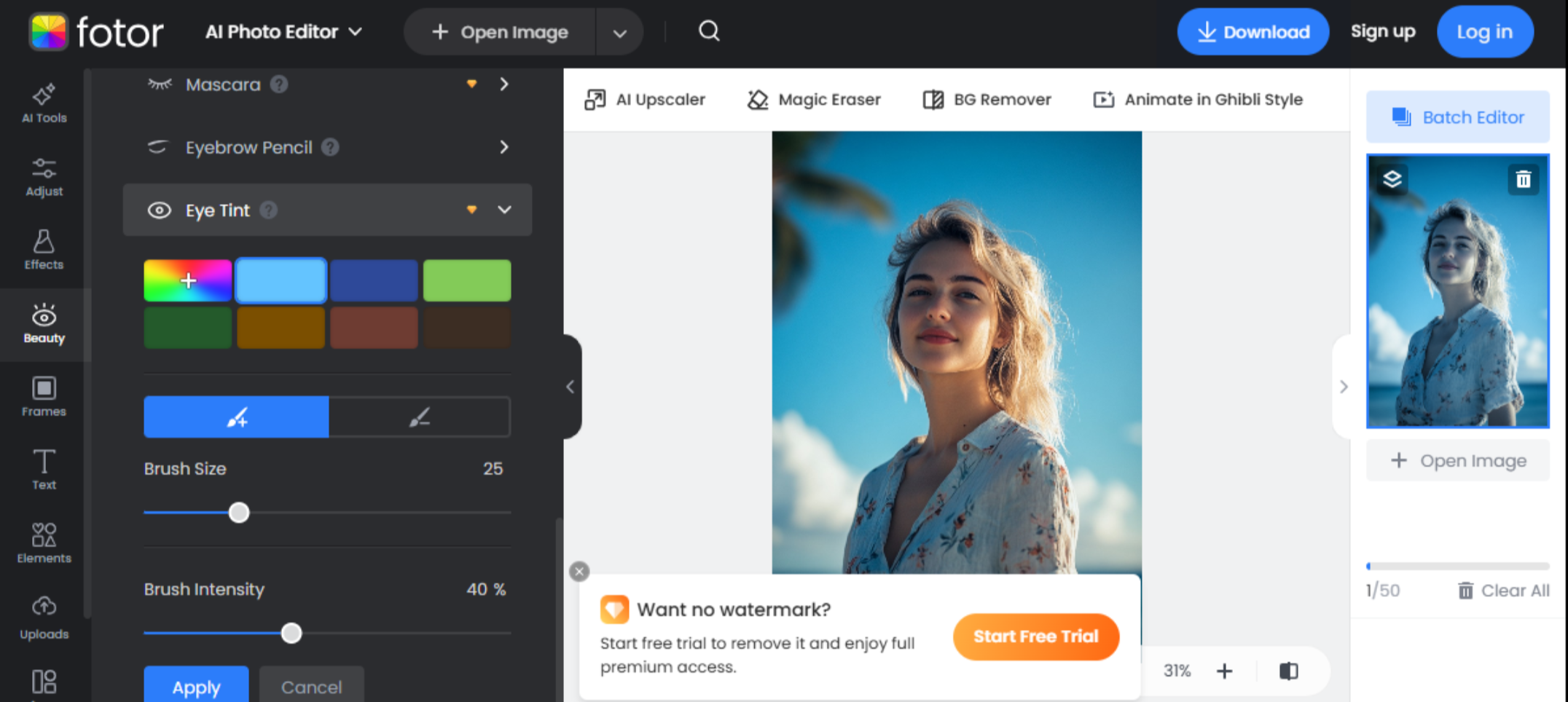The height and width of the screenshot is (702, 1568).
Task: Collapse the Eye Tint section
Action: point(503,210)
